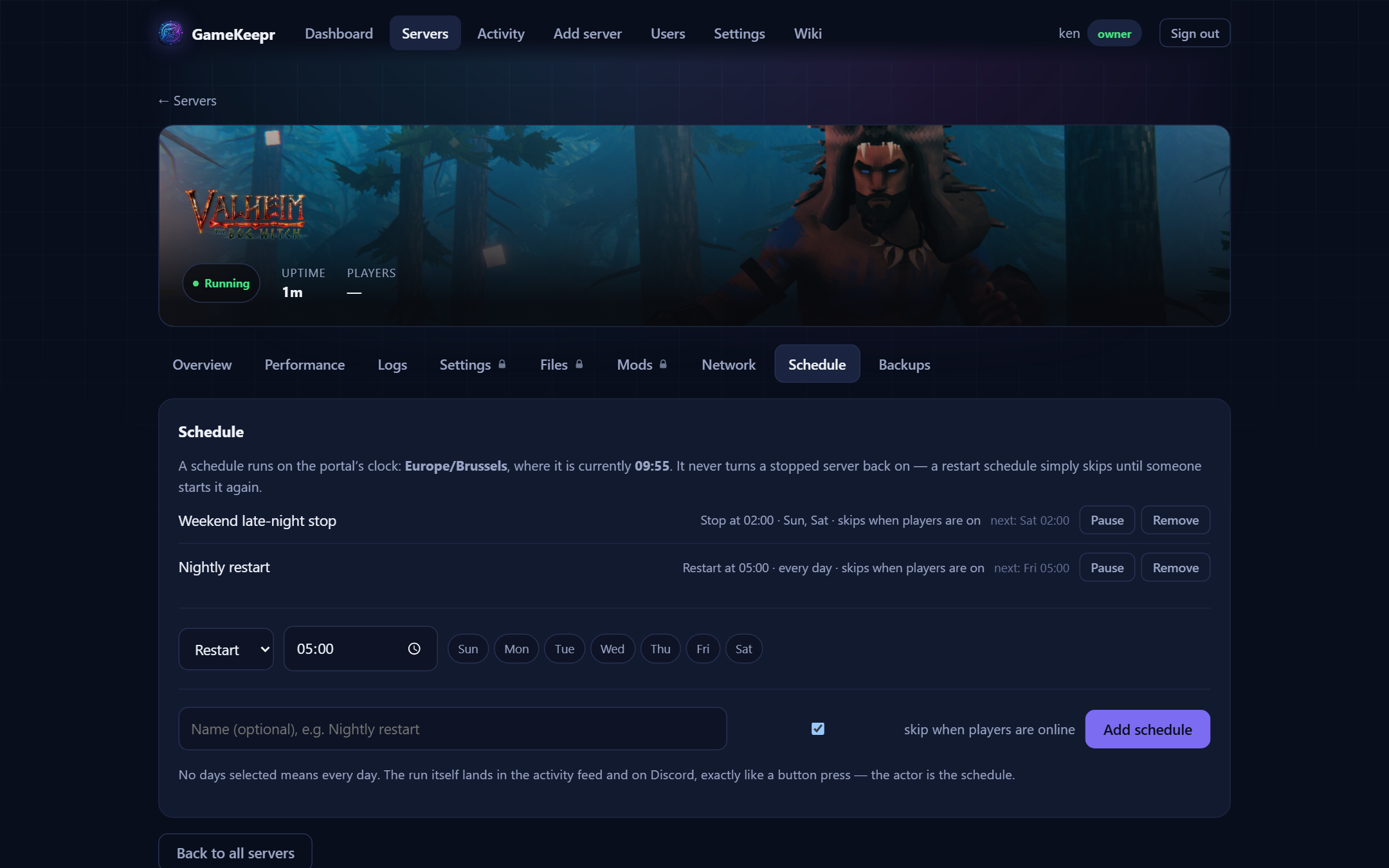Toggle the Fri day chip
1389x868 pixels.
[x=703, y=649]
